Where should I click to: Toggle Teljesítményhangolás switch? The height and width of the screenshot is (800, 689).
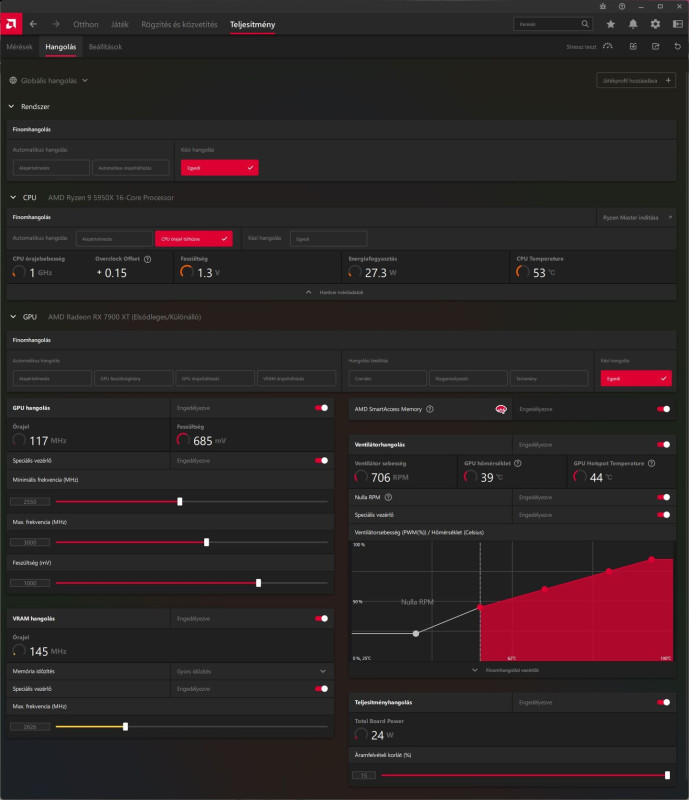(x=663, y=703)
